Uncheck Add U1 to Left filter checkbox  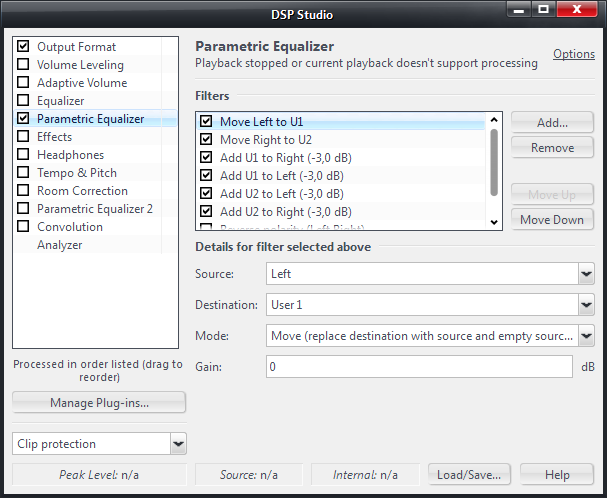coord(206,175)
